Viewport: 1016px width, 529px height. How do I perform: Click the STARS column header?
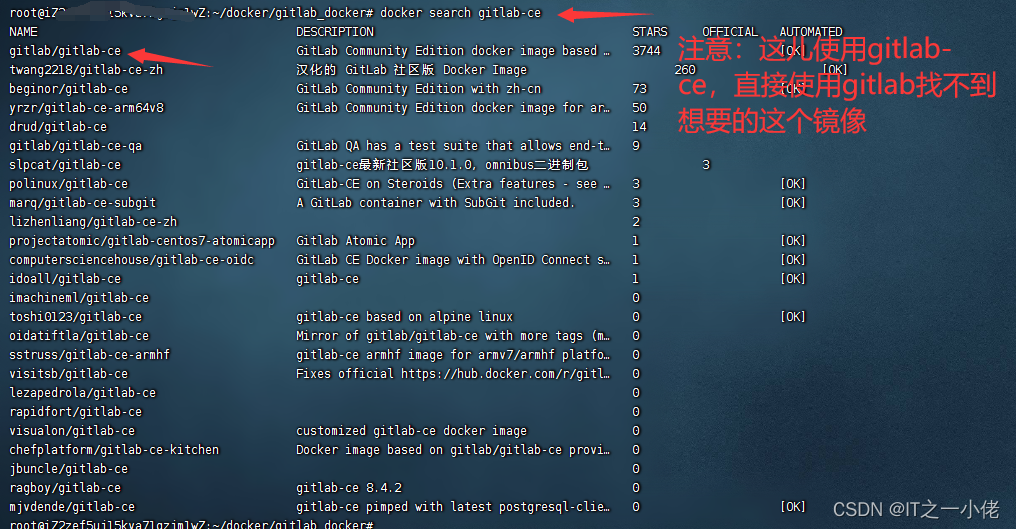[x=650, y=32]
